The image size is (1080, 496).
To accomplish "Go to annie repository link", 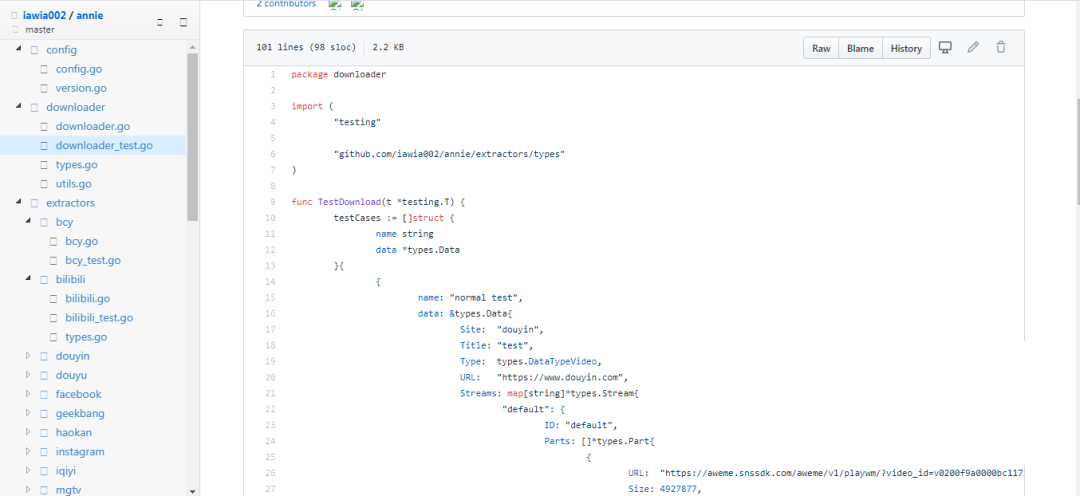I will click(90, 15).
